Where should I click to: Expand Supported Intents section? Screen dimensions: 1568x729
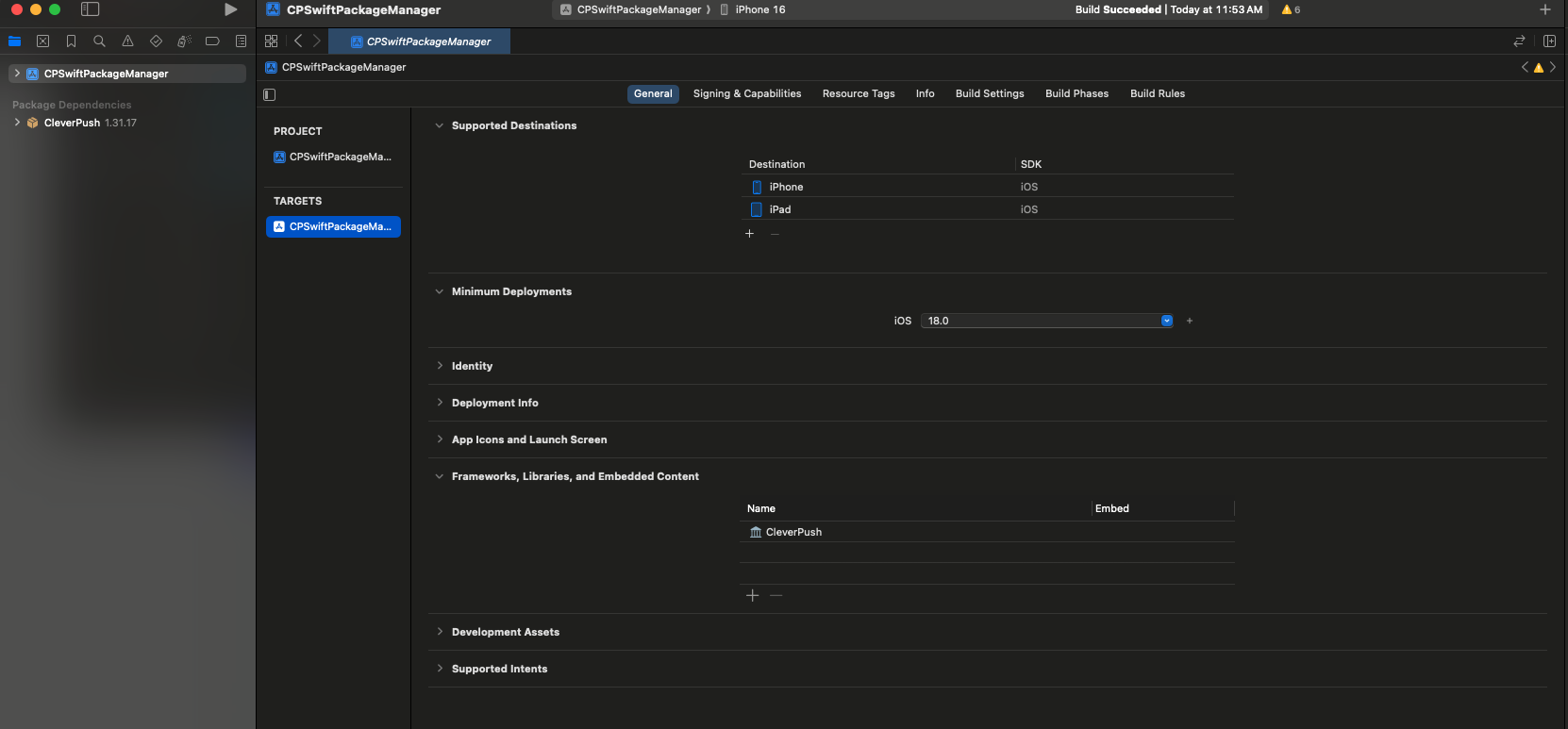coord(439,669)
